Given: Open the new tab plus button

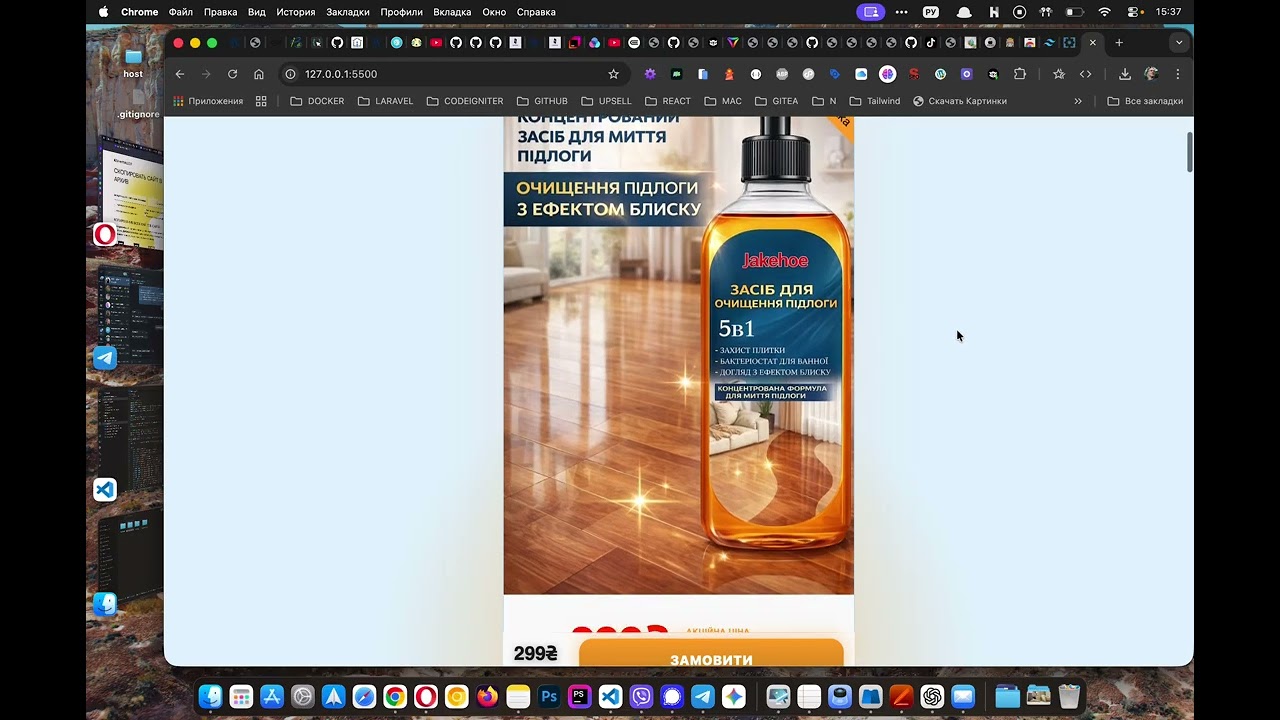Looking at the screenshot, I should (1119, 43).
